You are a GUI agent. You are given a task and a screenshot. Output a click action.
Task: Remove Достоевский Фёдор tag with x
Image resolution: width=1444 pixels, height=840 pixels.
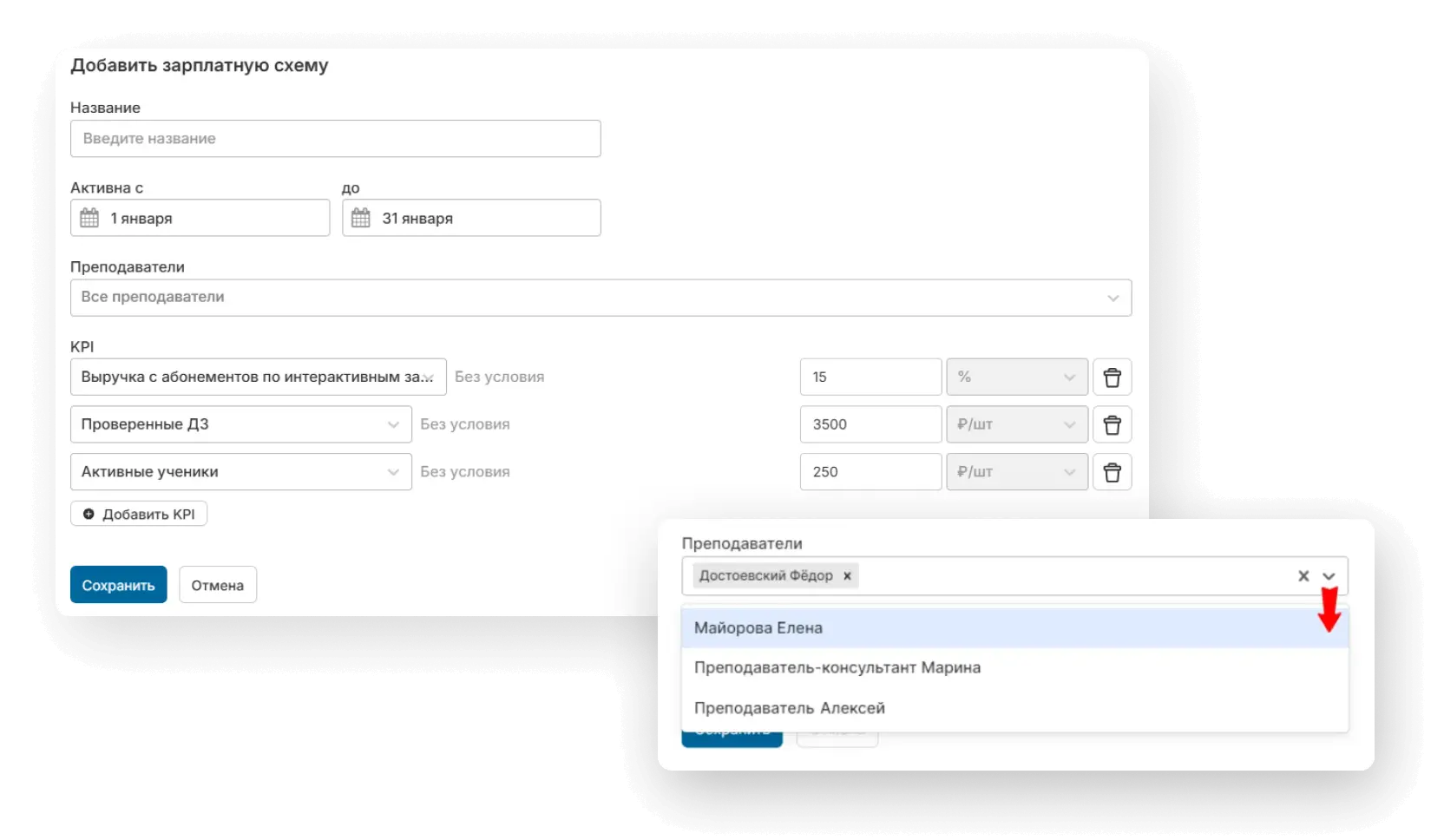(x=847, y=575)
